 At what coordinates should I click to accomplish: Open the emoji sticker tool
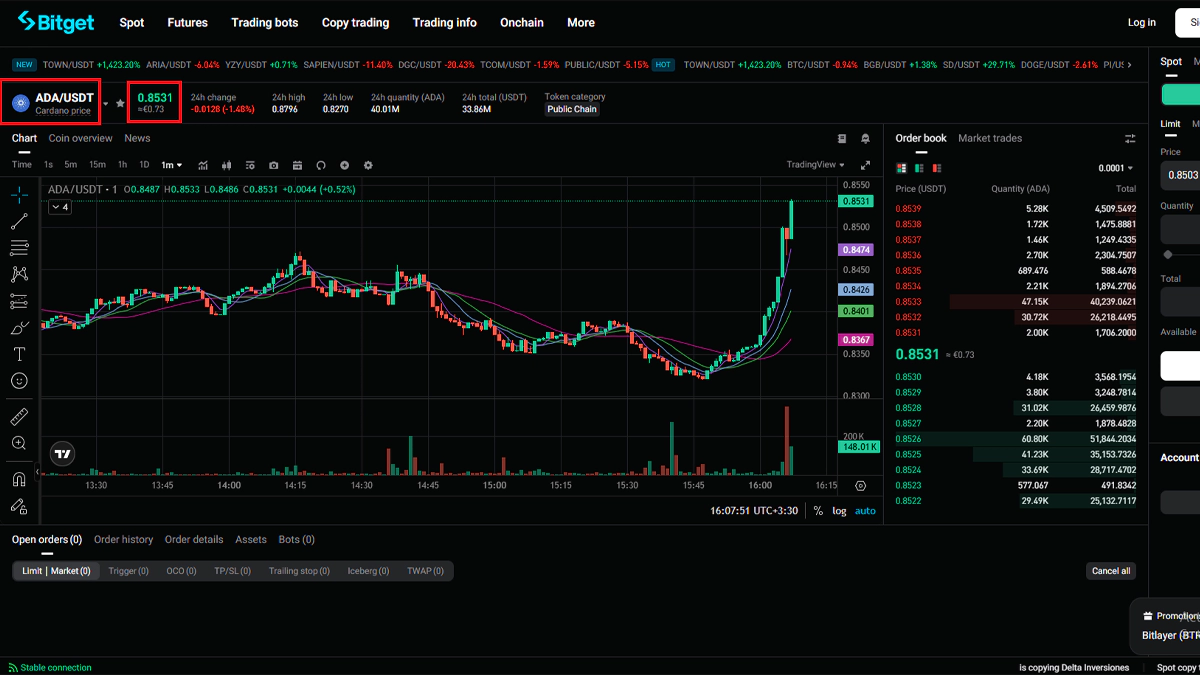[x=19, y=381]
